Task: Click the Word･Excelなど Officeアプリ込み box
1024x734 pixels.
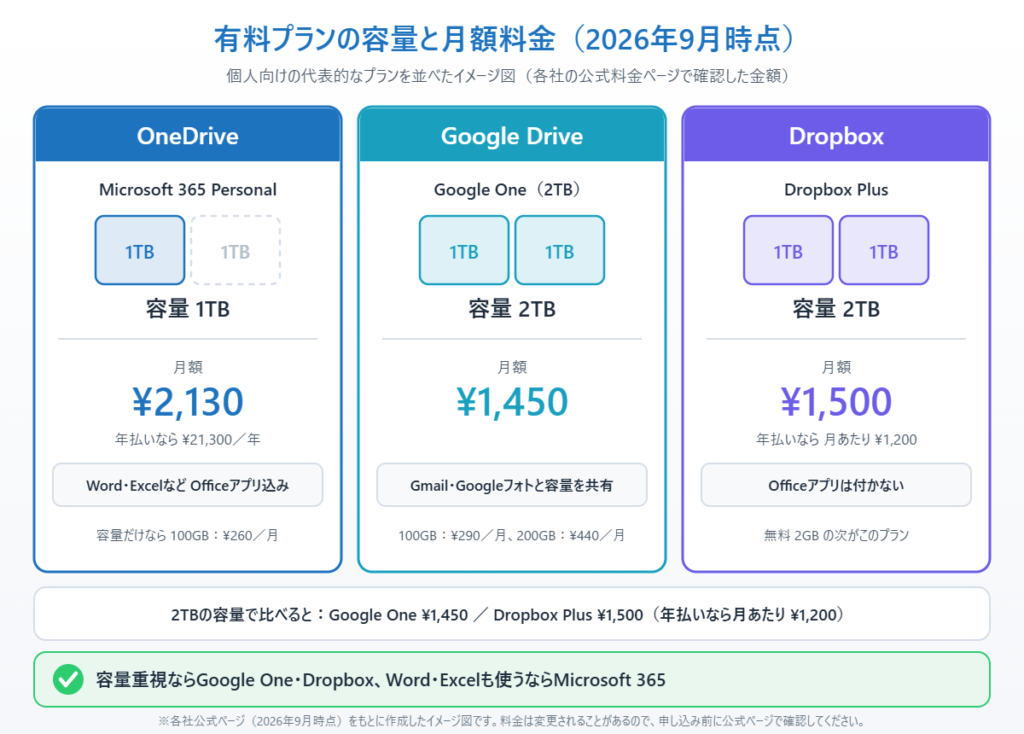Action: pyautogui.click(x=188, y=485)
